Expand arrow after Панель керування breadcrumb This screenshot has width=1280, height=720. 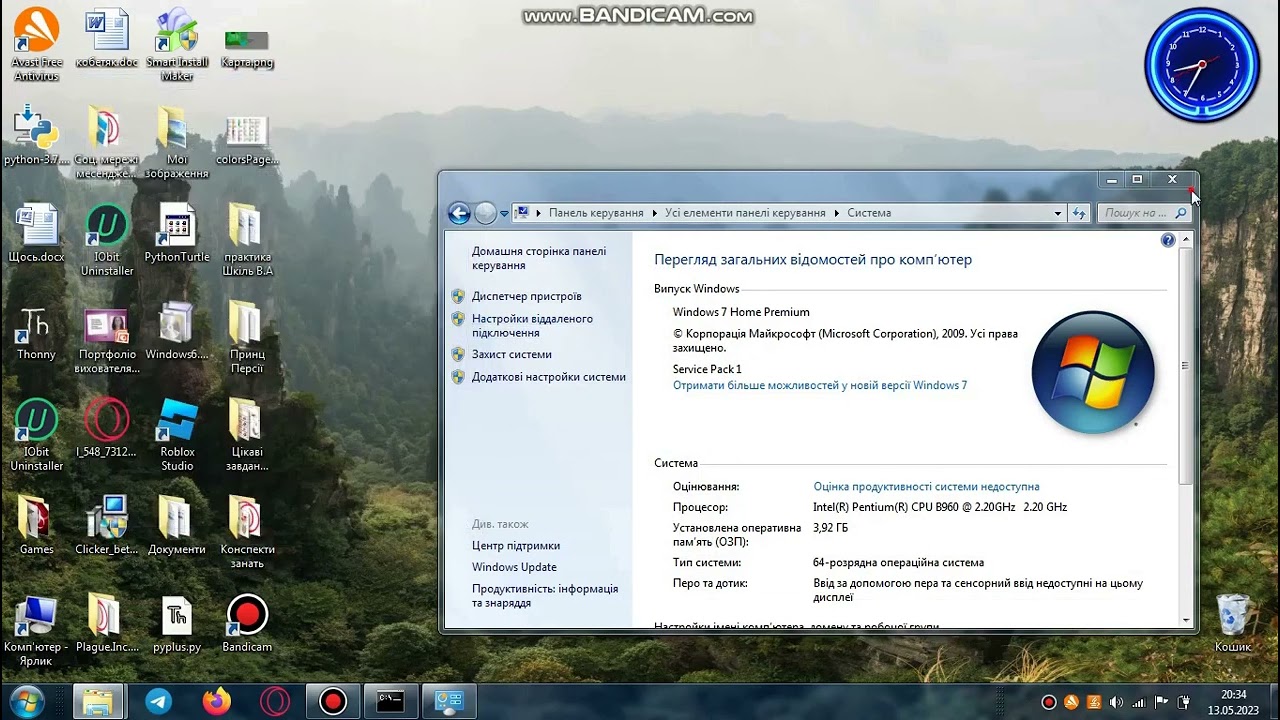[657, 213]
